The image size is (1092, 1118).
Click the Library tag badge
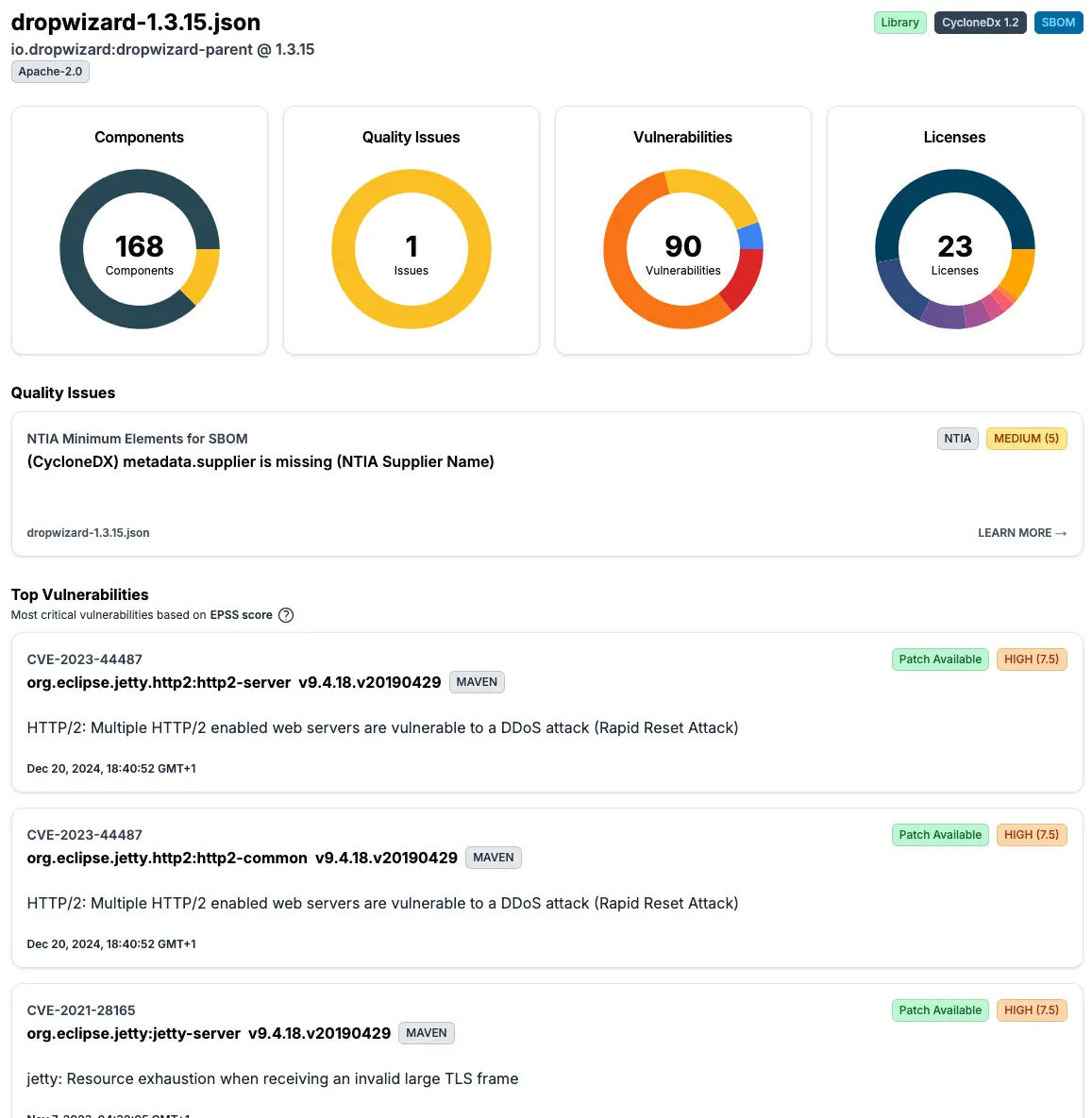click(x=899, y=23)
